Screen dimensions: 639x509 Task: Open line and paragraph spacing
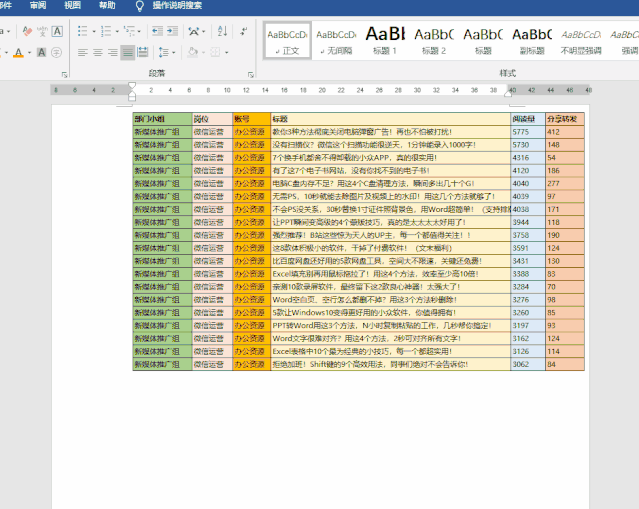(x=164, y=53)
